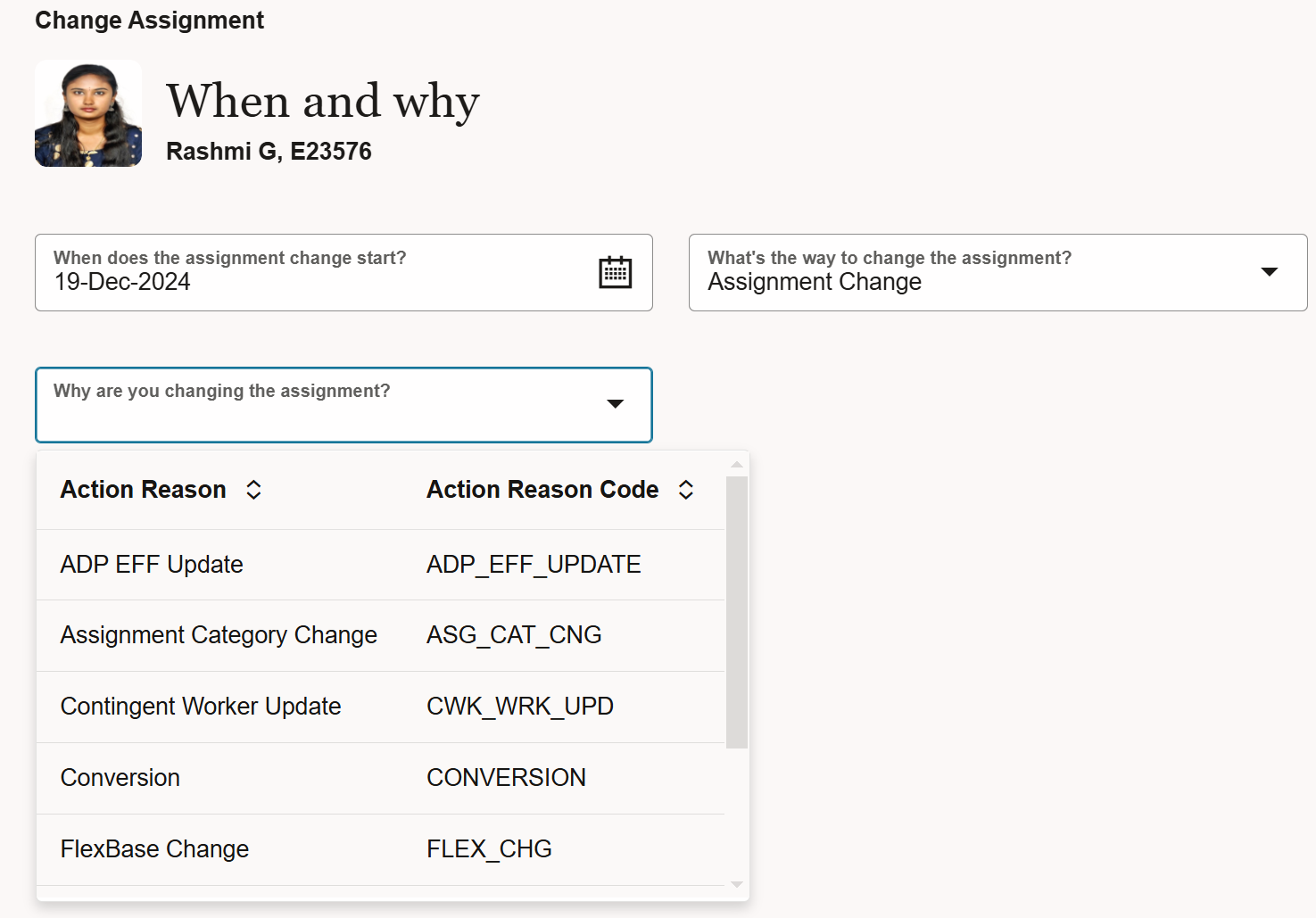Click the Action Reason Code column header
Viewport: 1316px width, 918px height.
pyautogui.click(x=542, y=490)
